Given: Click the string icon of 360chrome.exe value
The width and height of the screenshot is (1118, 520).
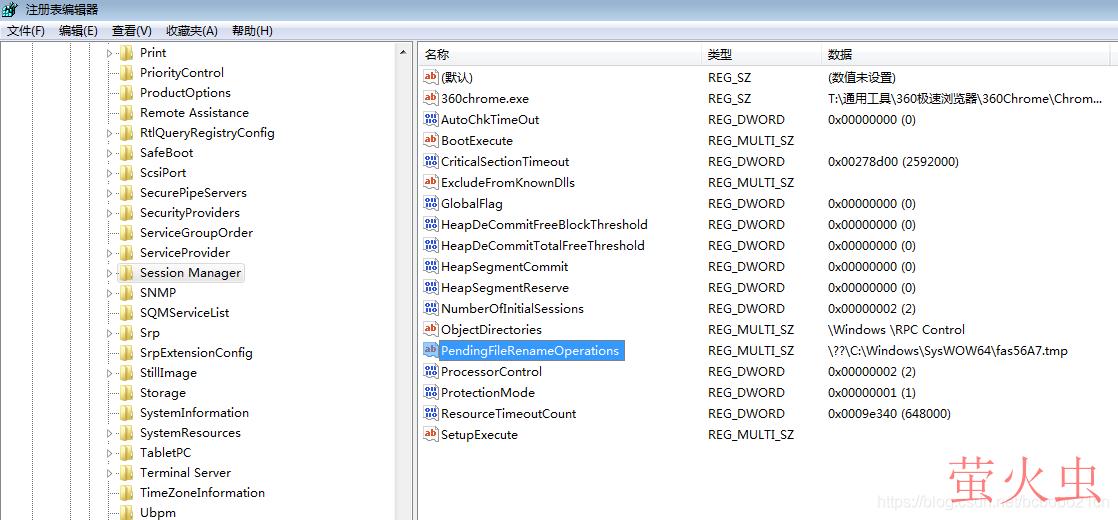Looking at the screenshot, I should 431,98.
